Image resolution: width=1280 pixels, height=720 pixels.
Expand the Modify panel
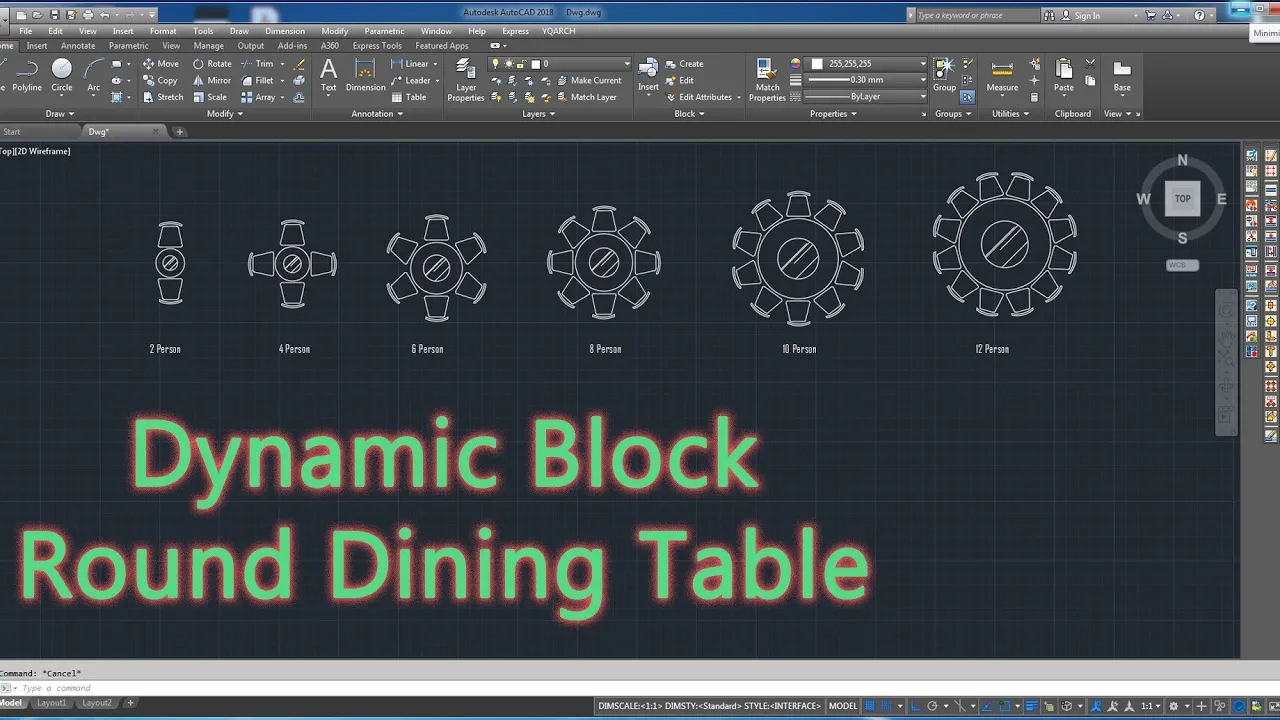225,114
